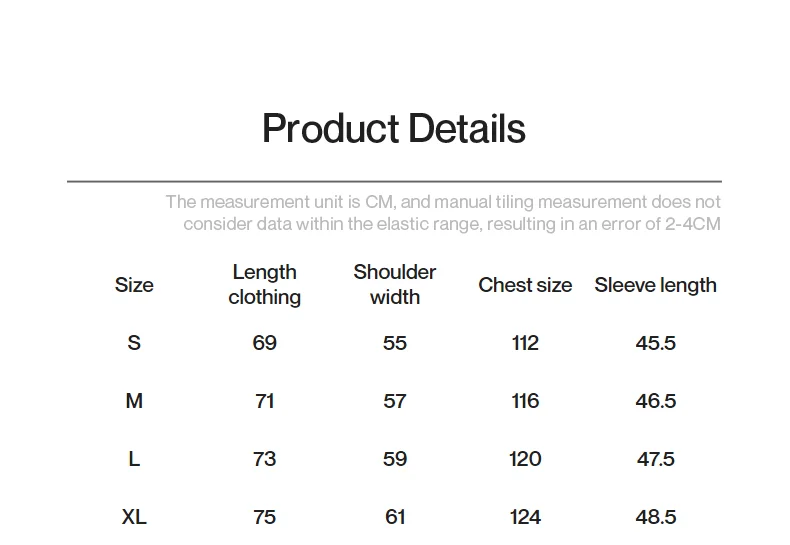This screenshot has height=545, width=790.
Task: Select the XL size row label
Action: 134,517
